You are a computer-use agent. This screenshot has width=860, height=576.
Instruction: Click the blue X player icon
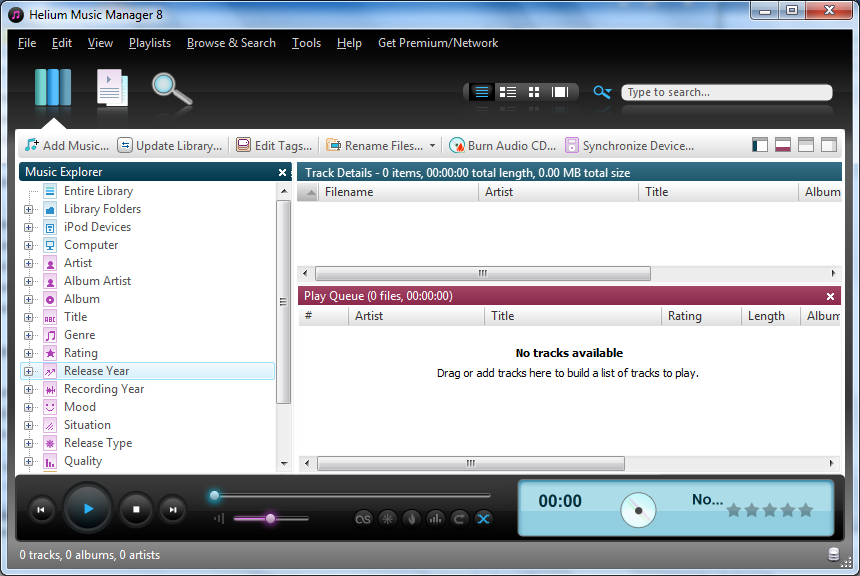pos(483,519)
